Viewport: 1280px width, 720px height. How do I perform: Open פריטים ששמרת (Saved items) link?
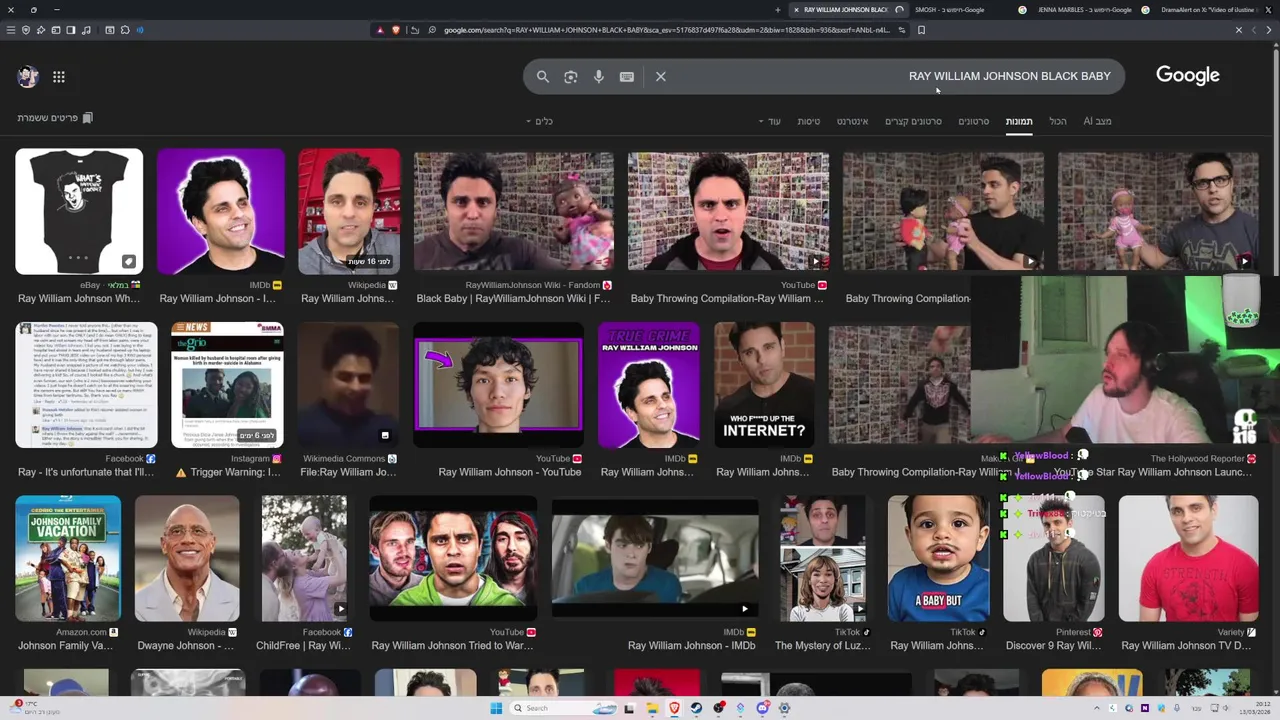coord(55,118)
